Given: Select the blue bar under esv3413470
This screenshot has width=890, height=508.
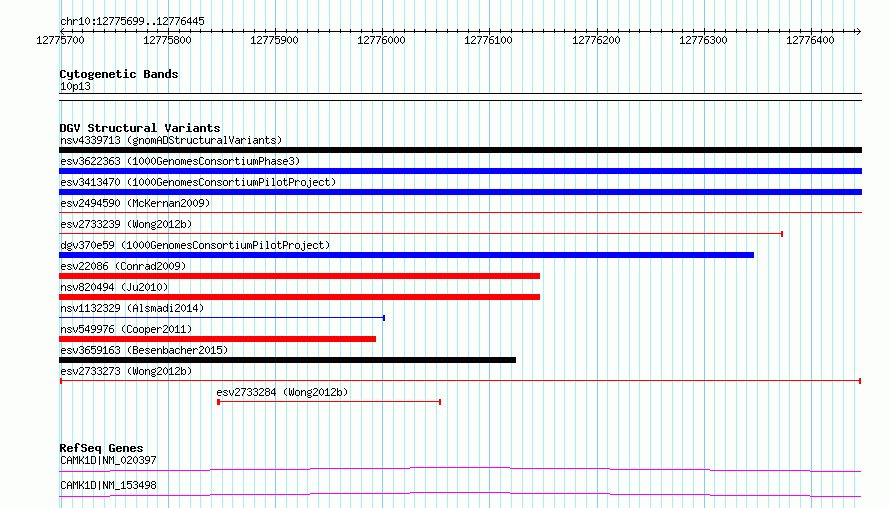Looking at the screenshot, I should (460, 192).
